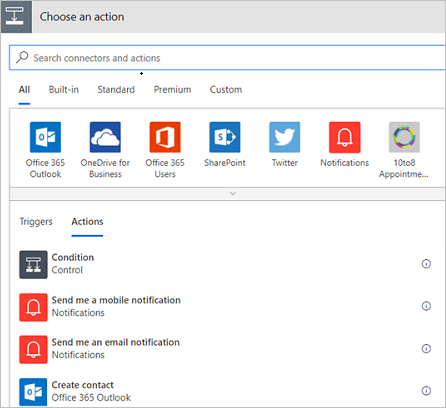Open the SharePoint connector icon
The width and height of the screenshot is (446, 408).
pyautogui.click(x=225, y=137)
